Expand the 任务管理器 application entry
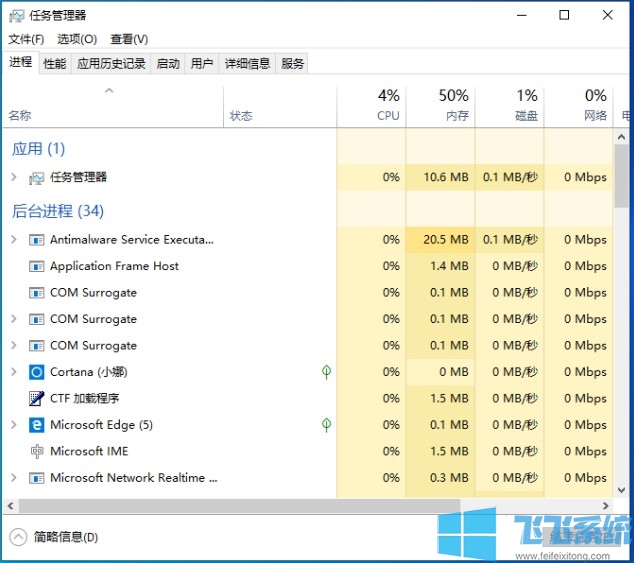Image resolution: width=634 pixels, height=563 pixels. (14, 177)
